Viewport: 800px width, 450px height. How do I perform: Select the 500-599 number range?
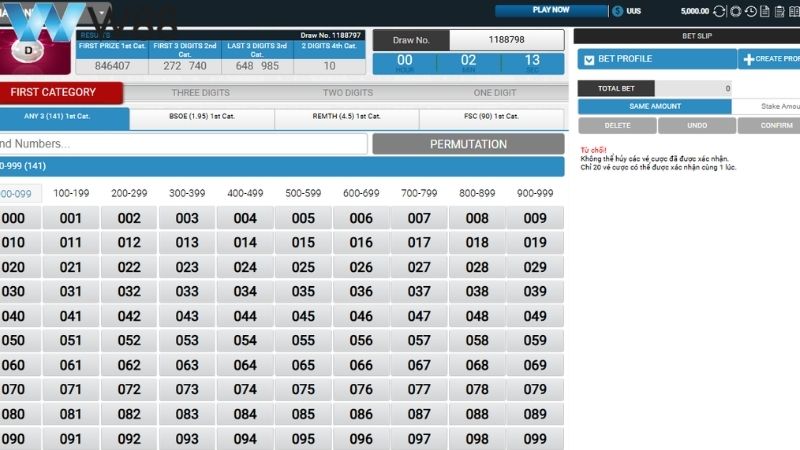(x=303, y=193)
